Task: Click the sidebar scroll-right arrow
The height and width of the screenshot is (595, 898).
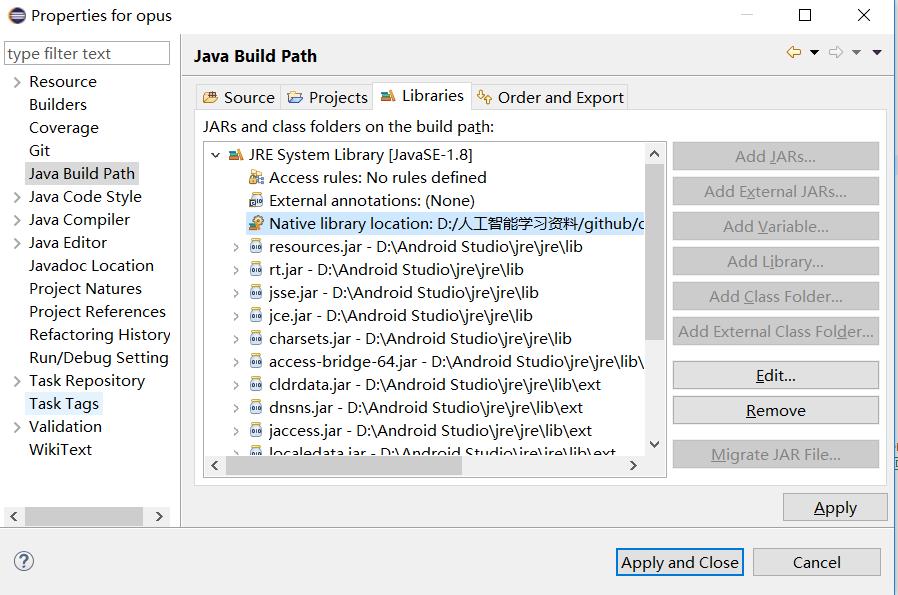Action: tap(159, 517)
